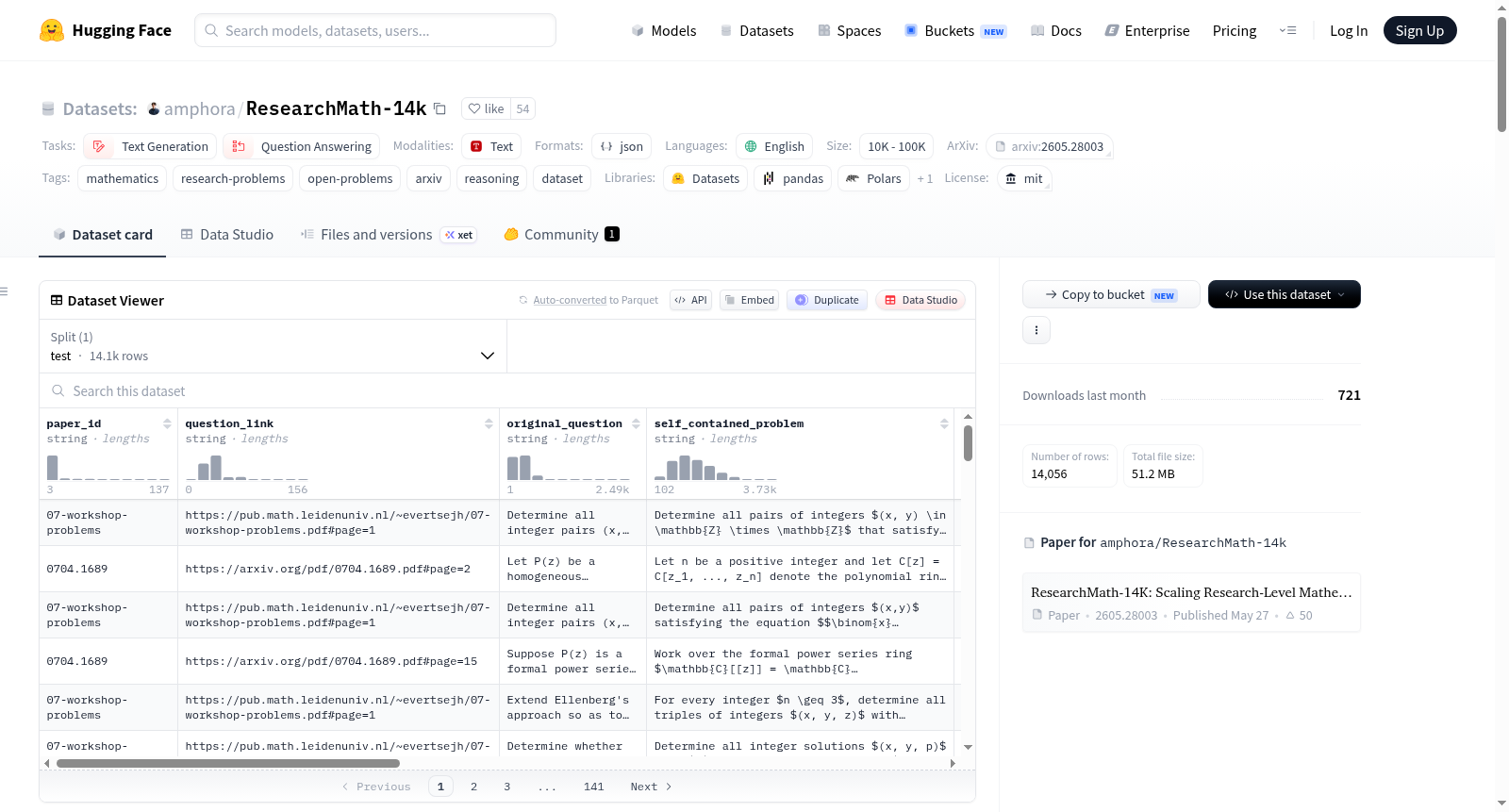
Task: Switch to the Dataset card tab
Action: 103,235
